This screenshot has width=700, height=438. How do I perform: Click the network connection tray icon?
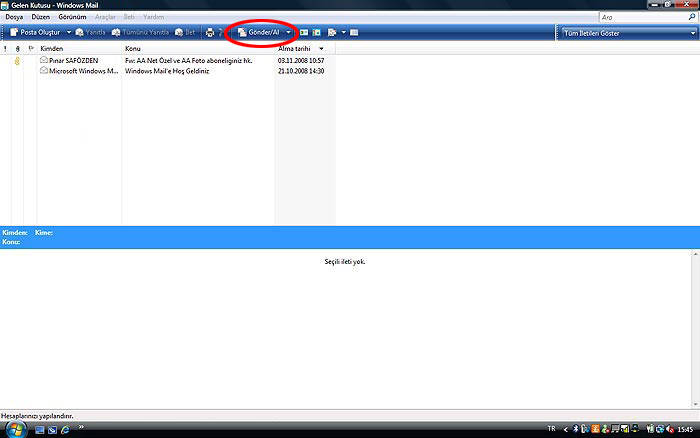click(660, 430)
